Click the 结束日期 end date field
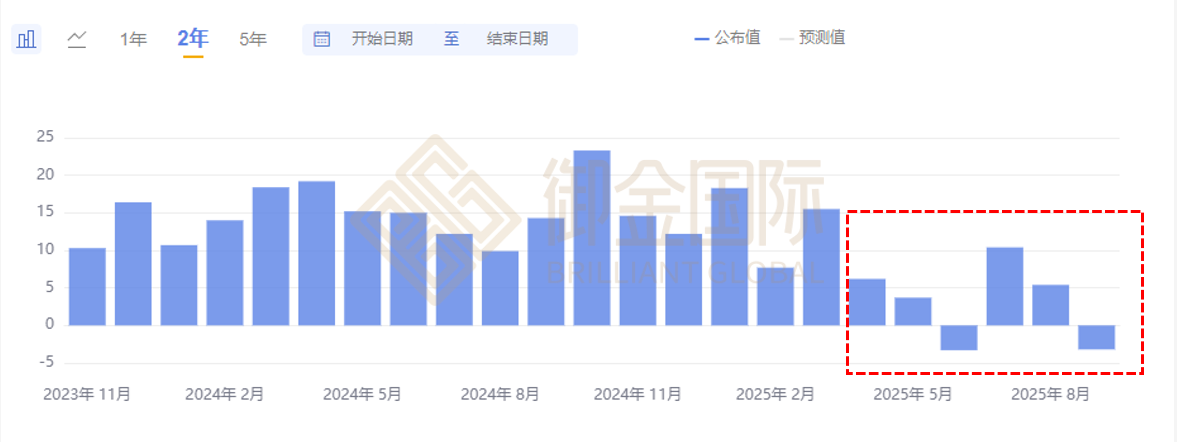Image resolution: width=1177 pixels, height=442 pixels. click(517, 39)
